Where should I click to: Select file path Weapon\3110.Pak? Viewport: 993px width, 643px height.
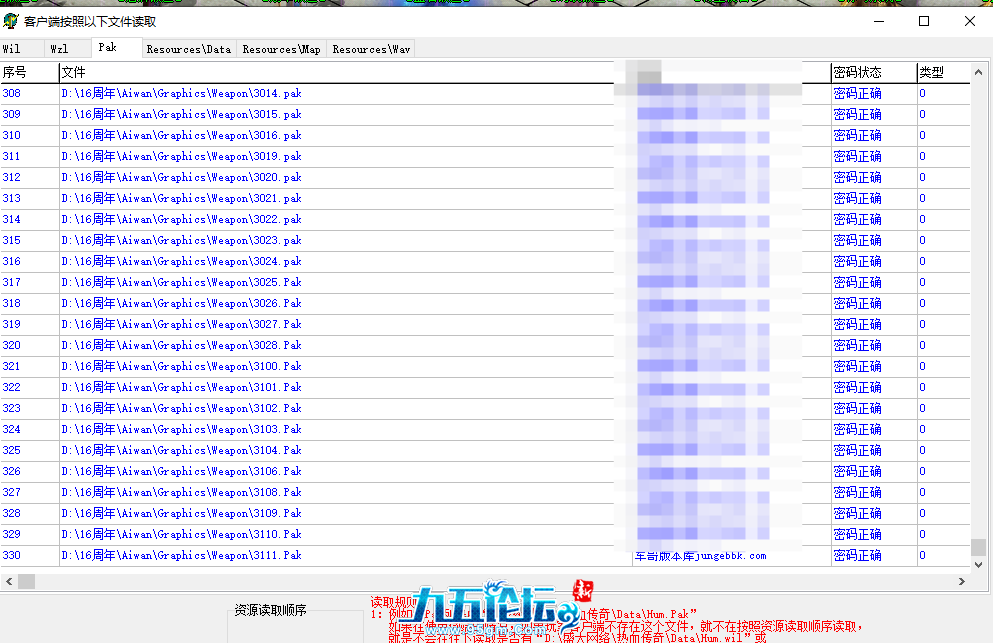(x=181, y=534)
